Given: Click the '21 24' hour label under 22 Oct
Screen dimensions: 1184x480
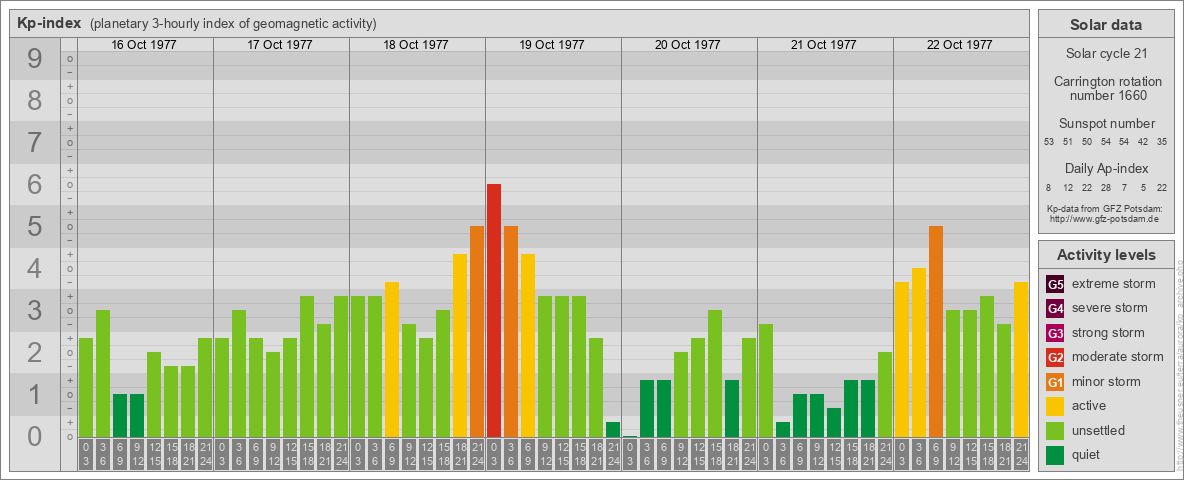Looking at the screenshot, I should pos(1021,455).
